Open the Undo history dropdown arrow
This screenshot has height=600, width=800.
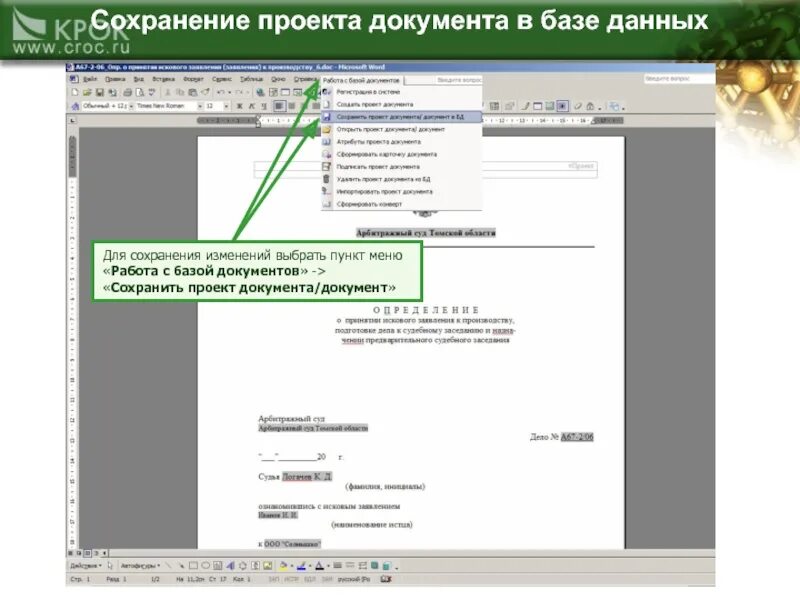(x=229, y=92)
